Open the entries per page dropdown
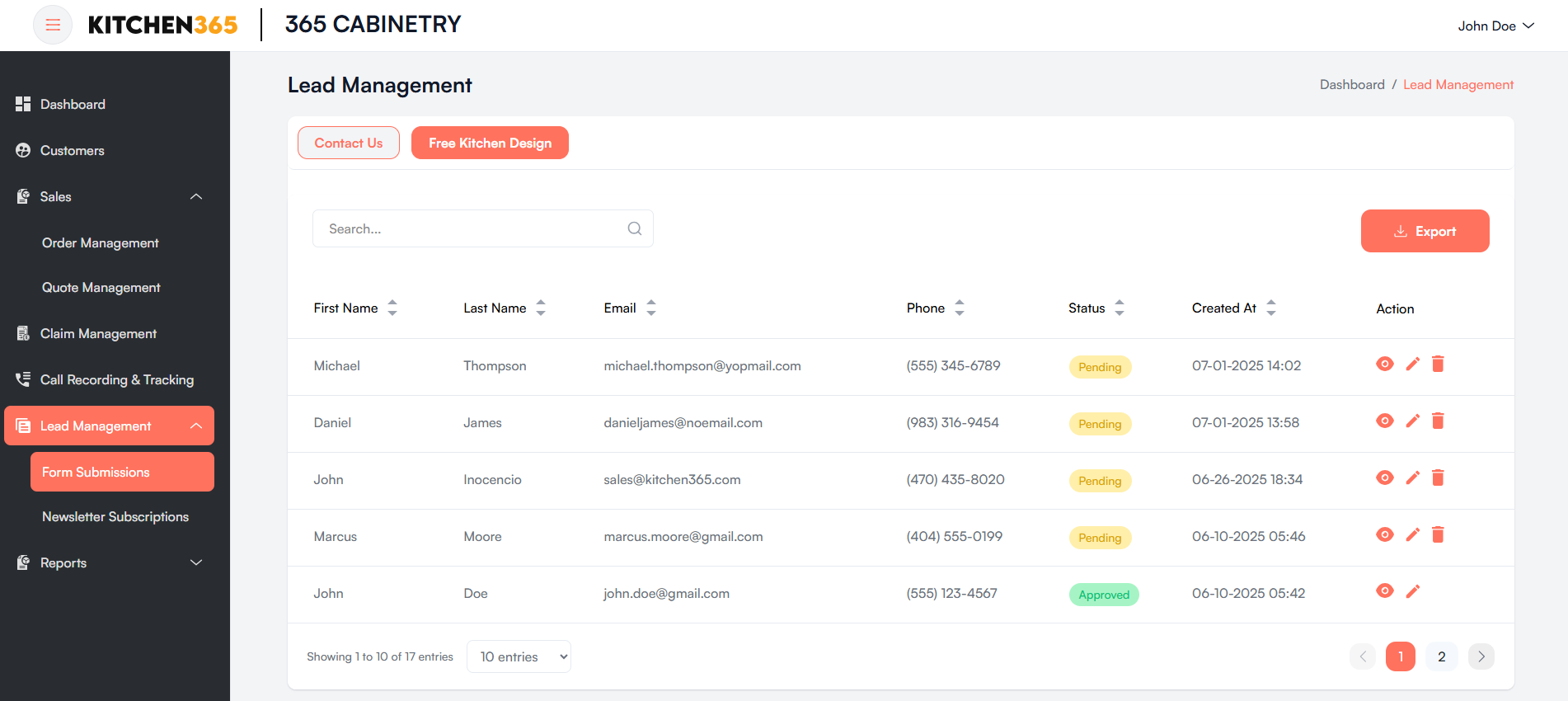 pyautogui.click(x=519, y=656)
